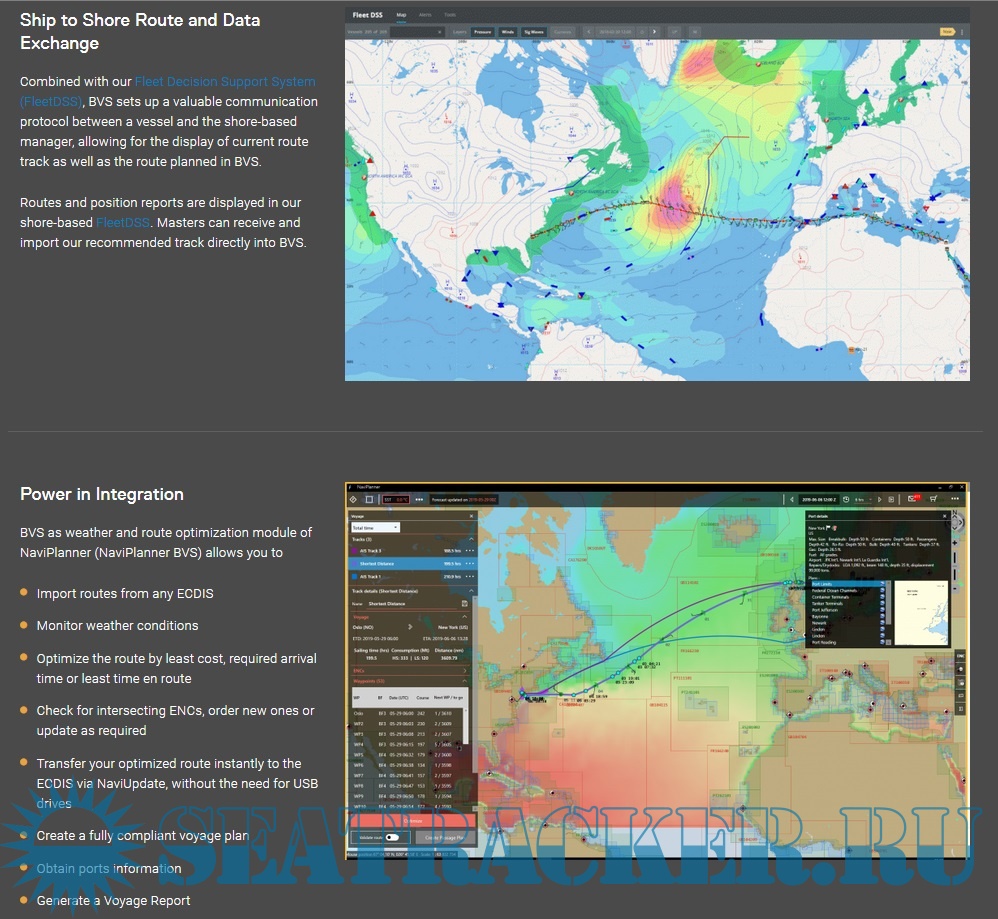
Task: Open the Alerts tab in Fleet DSS
Action: 425,16
